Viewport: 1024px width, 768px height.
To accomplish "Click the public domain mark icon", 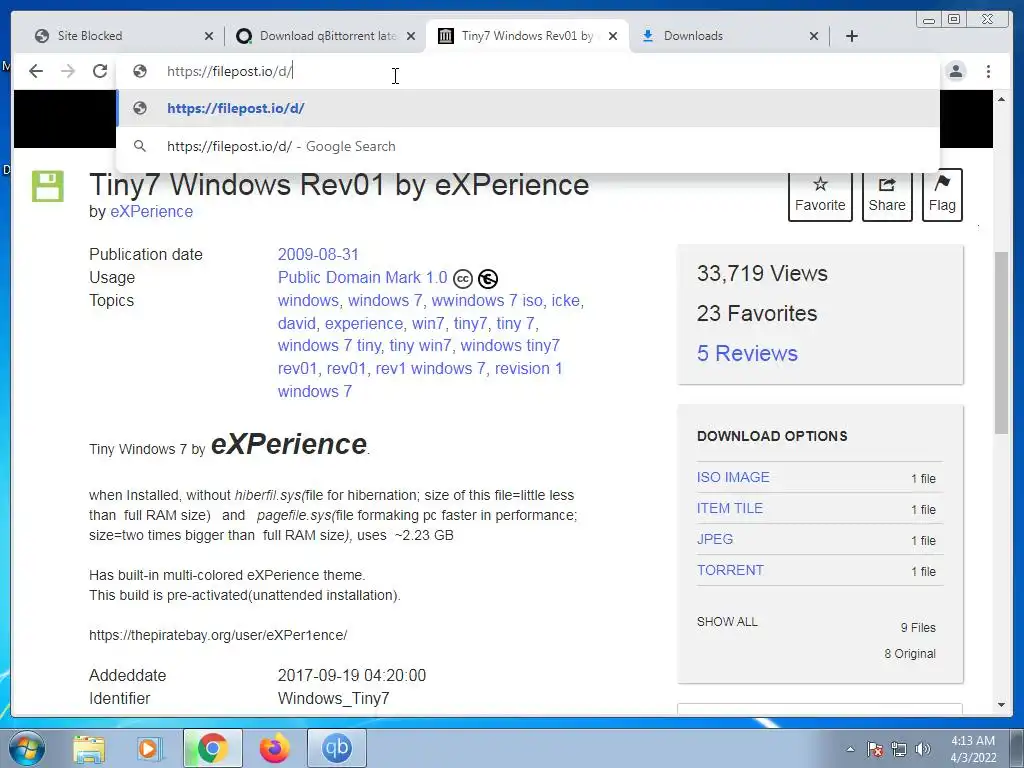I will [488, 279].
